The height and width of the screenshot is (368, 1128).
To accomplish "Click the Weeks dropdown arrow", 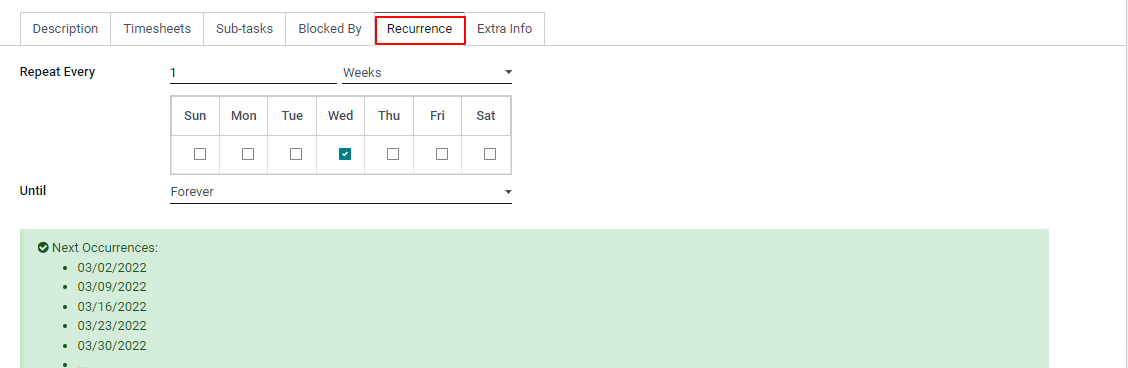I will tap(508, 73).
